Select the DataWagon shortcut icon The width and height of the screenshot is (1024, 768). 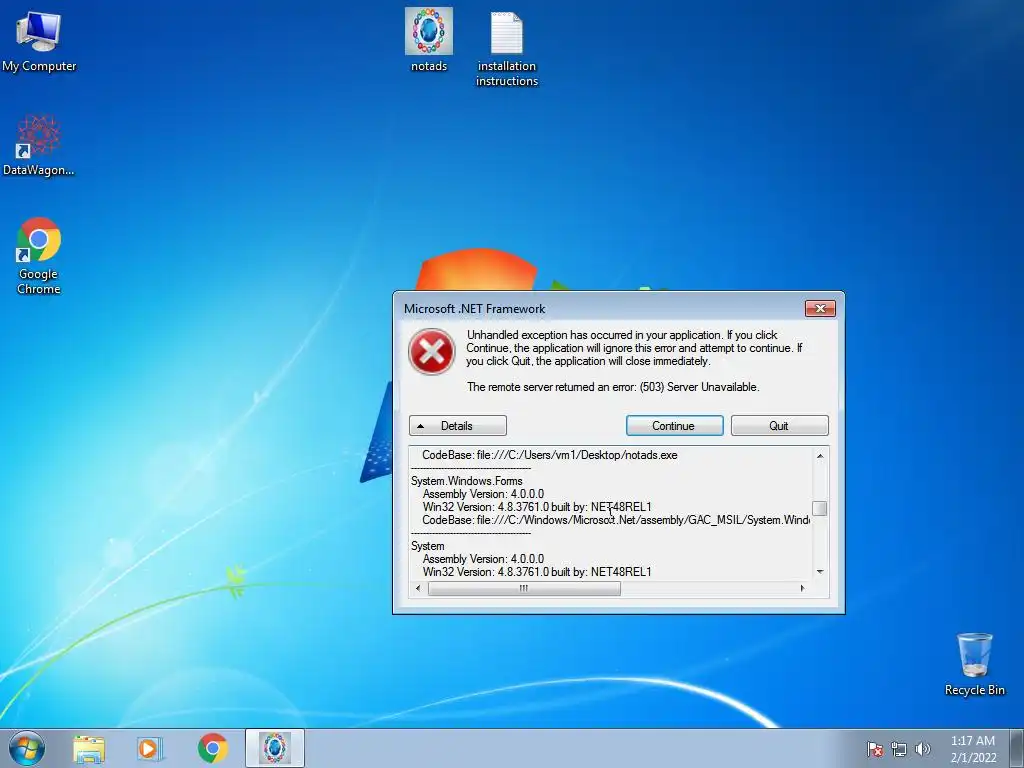click(x=39, y=145)
